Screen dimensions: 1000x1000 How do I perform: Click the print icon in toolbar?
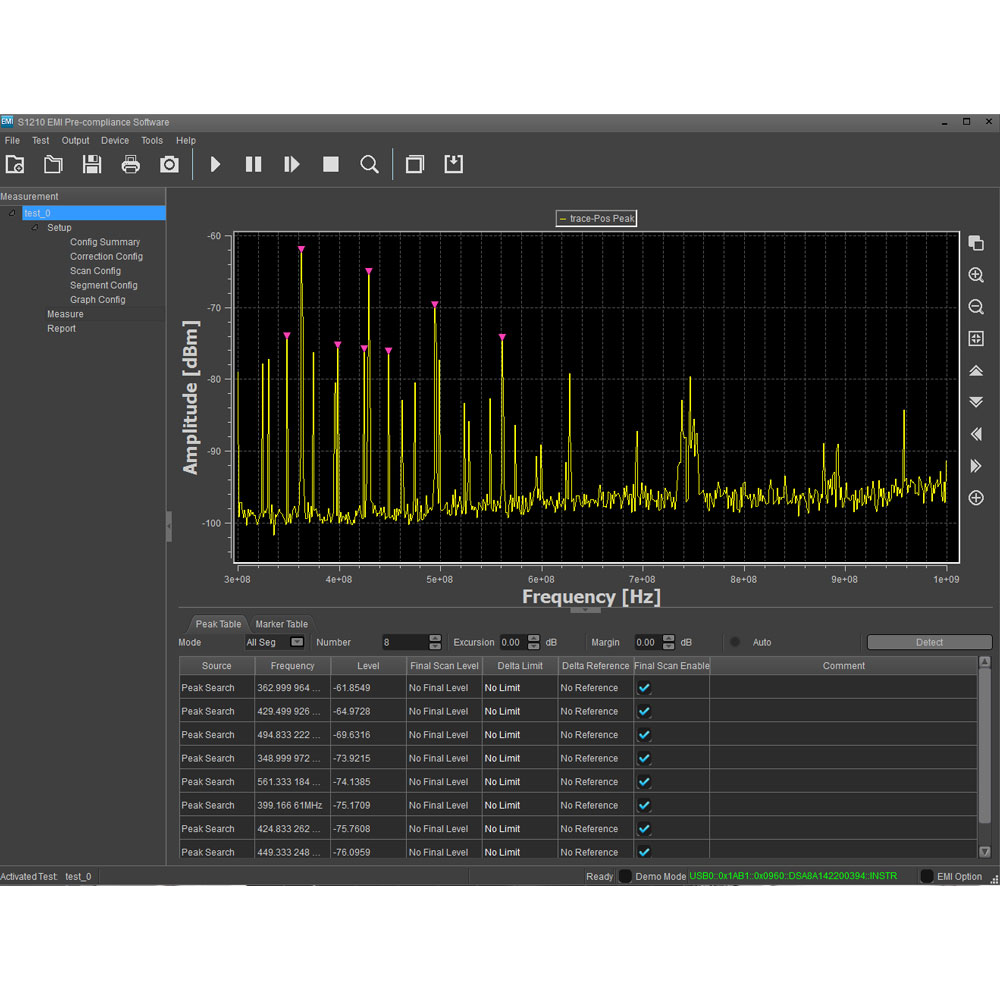point(131,164)
